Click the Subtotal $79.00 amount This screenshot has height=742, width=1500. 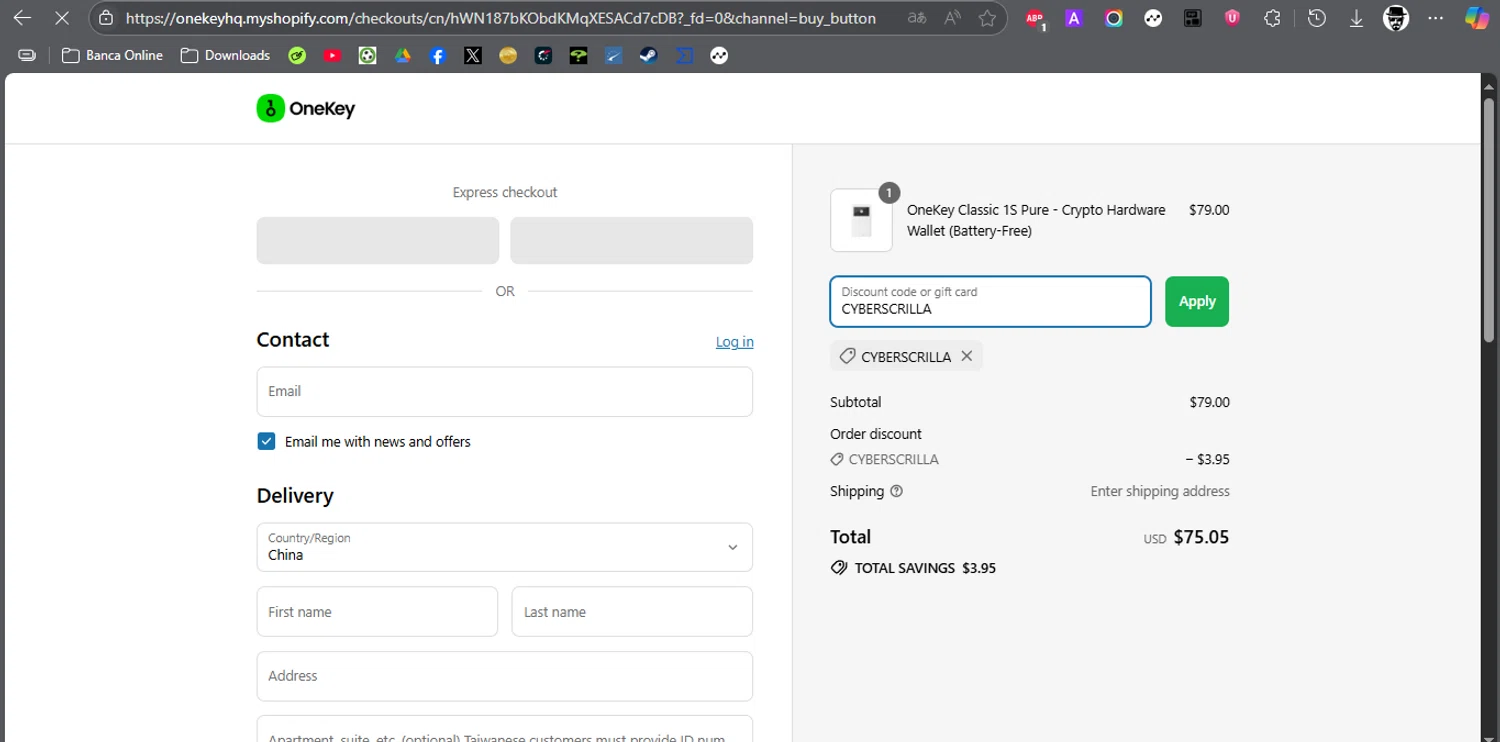click(1209, 402)
